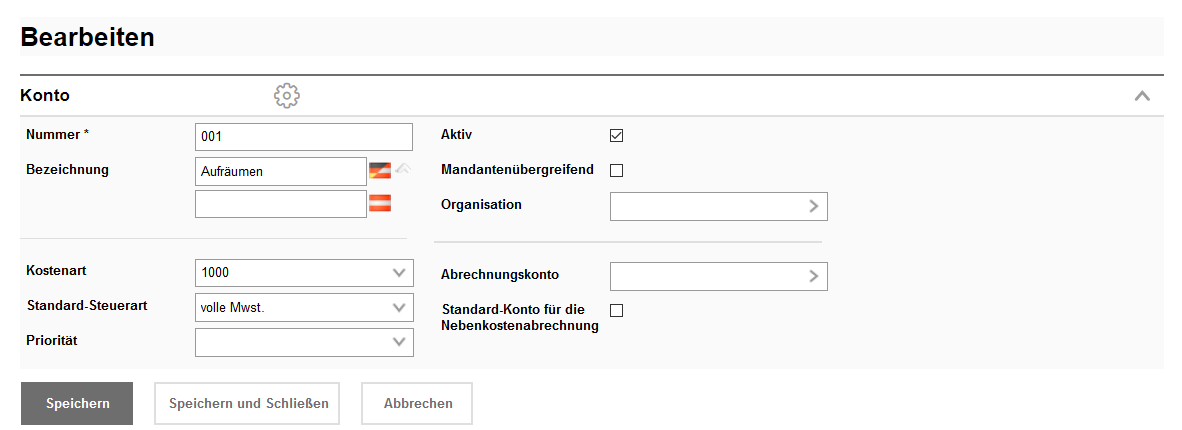Image resolution: width=1182 pixels, height=430 pixels.
Task: Collapse translations with the faded chevron beside the flag
Action: (x=403, y=169)
